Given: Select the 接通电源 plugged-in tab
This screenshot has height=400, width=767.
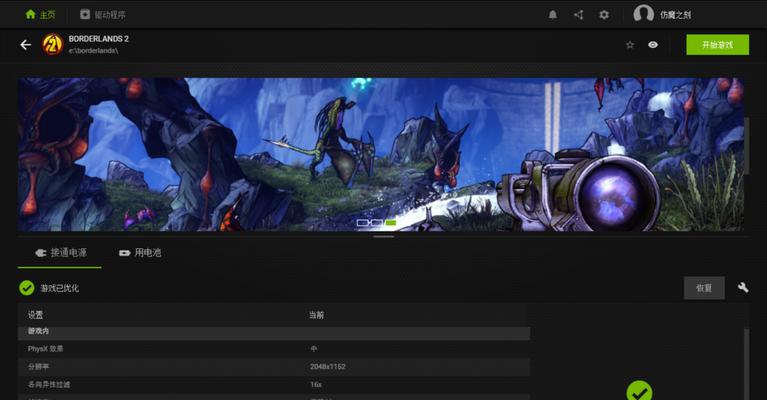Looking at the screenshot, I should click(x=60, y=253).
